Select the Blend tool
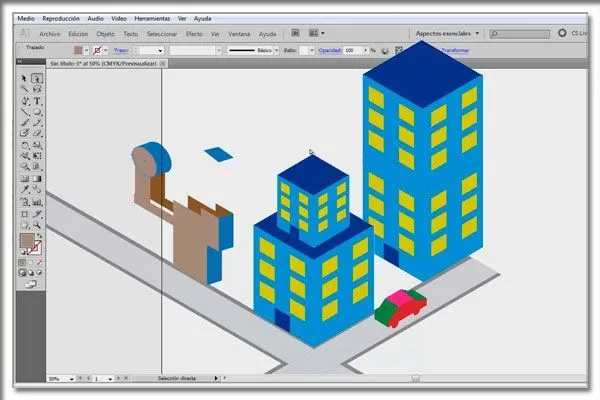Viewport: 600px width, 400px height. (x=37, y=189)
